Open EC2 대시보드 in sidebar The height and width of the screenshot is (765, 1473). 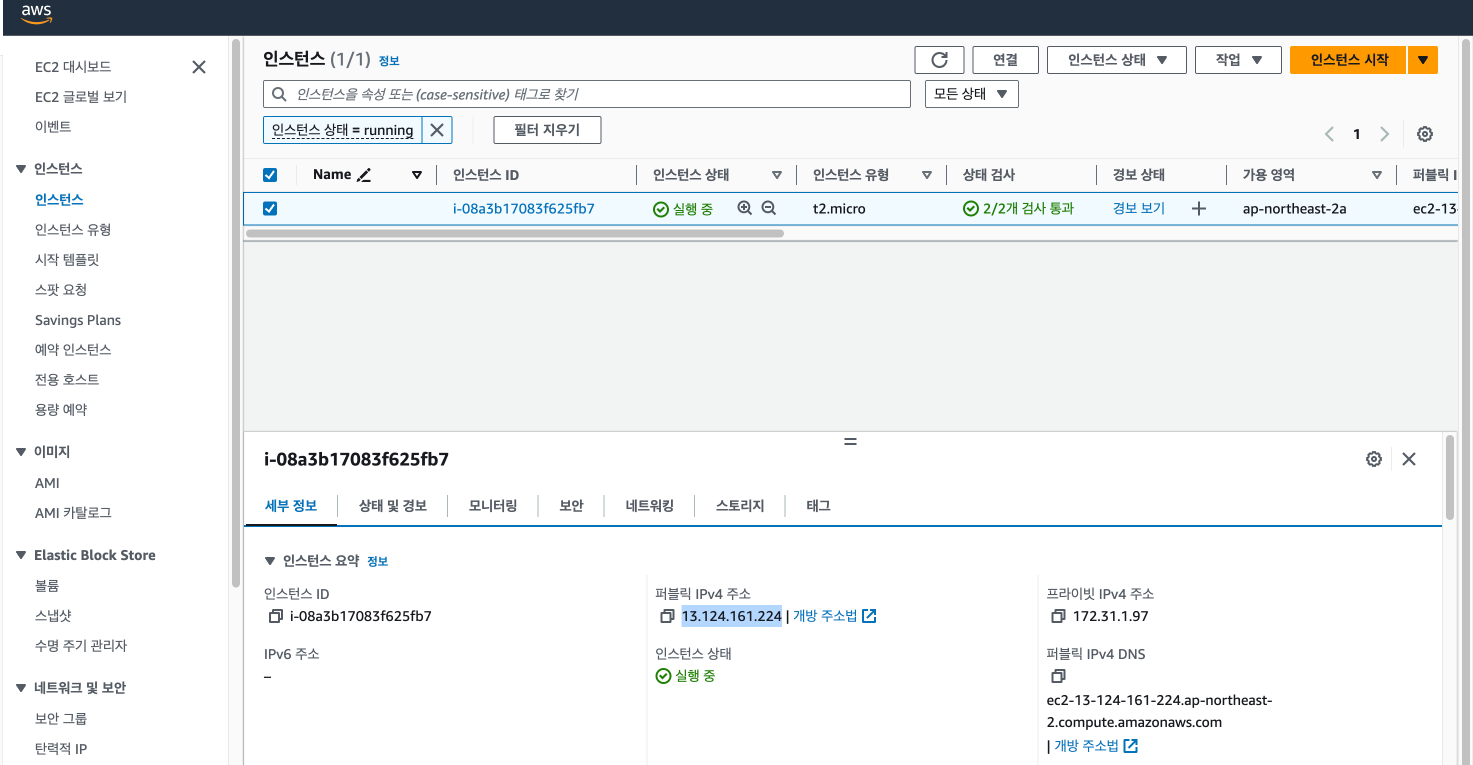(x=73, y=67)
